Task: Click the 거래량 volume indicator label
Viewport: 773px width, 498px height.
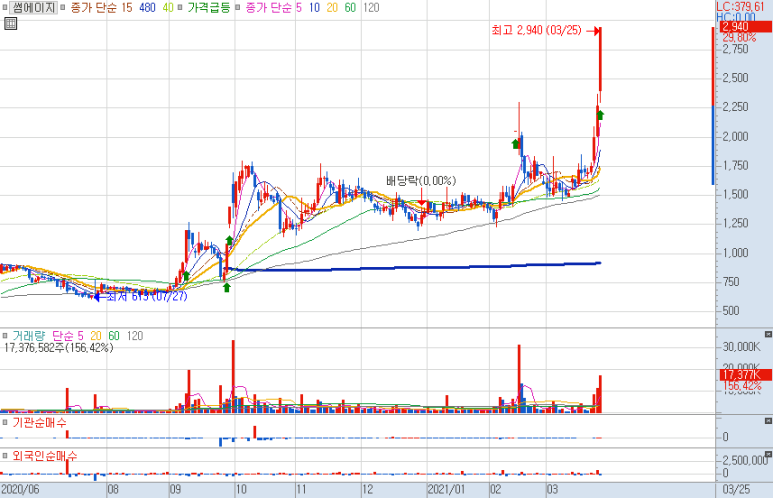Action: pyautogui.click(x=29, y=336)
